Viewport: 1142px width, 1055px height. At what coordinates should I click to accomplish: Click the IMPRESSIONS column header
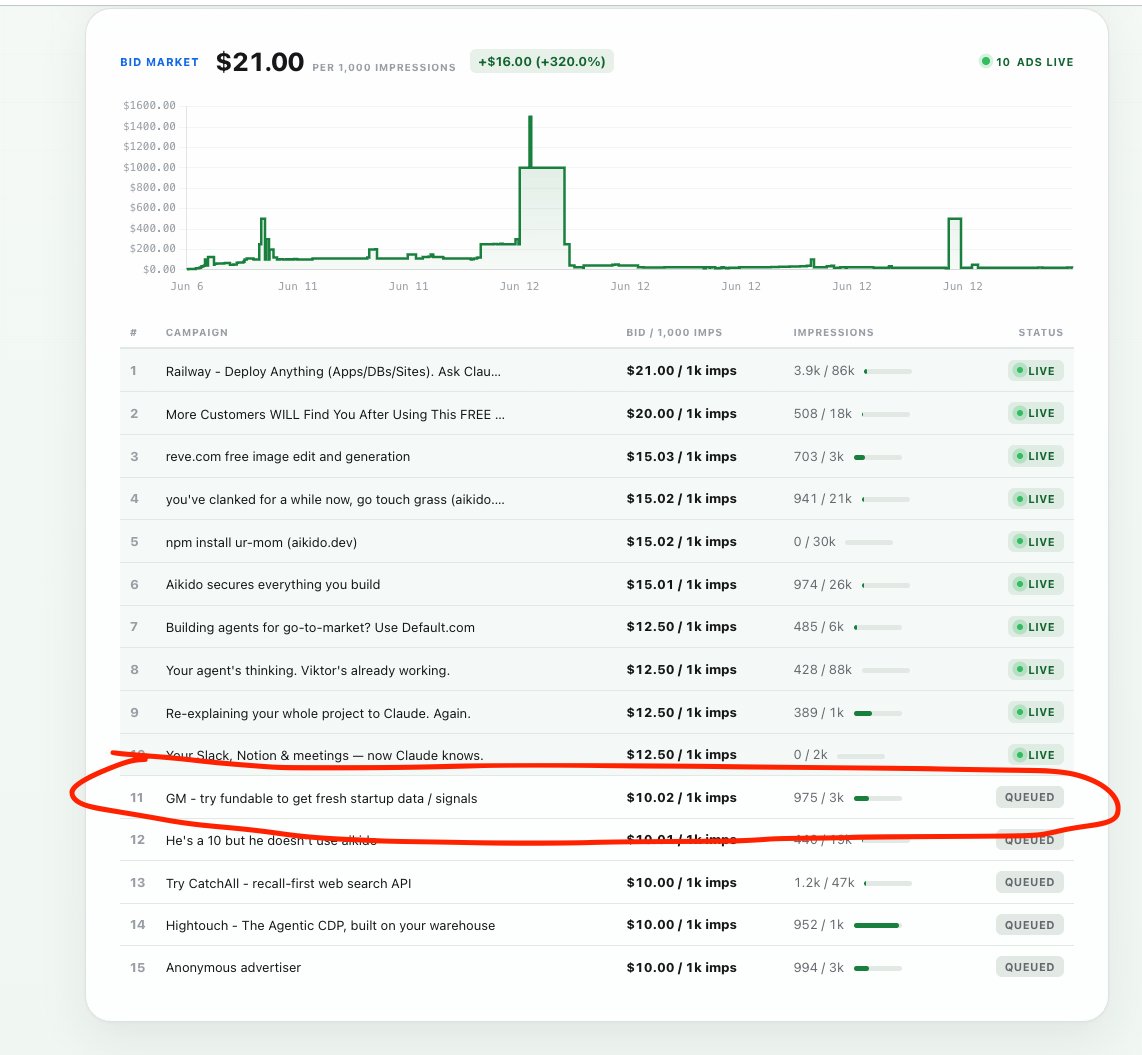coord(833,332)
